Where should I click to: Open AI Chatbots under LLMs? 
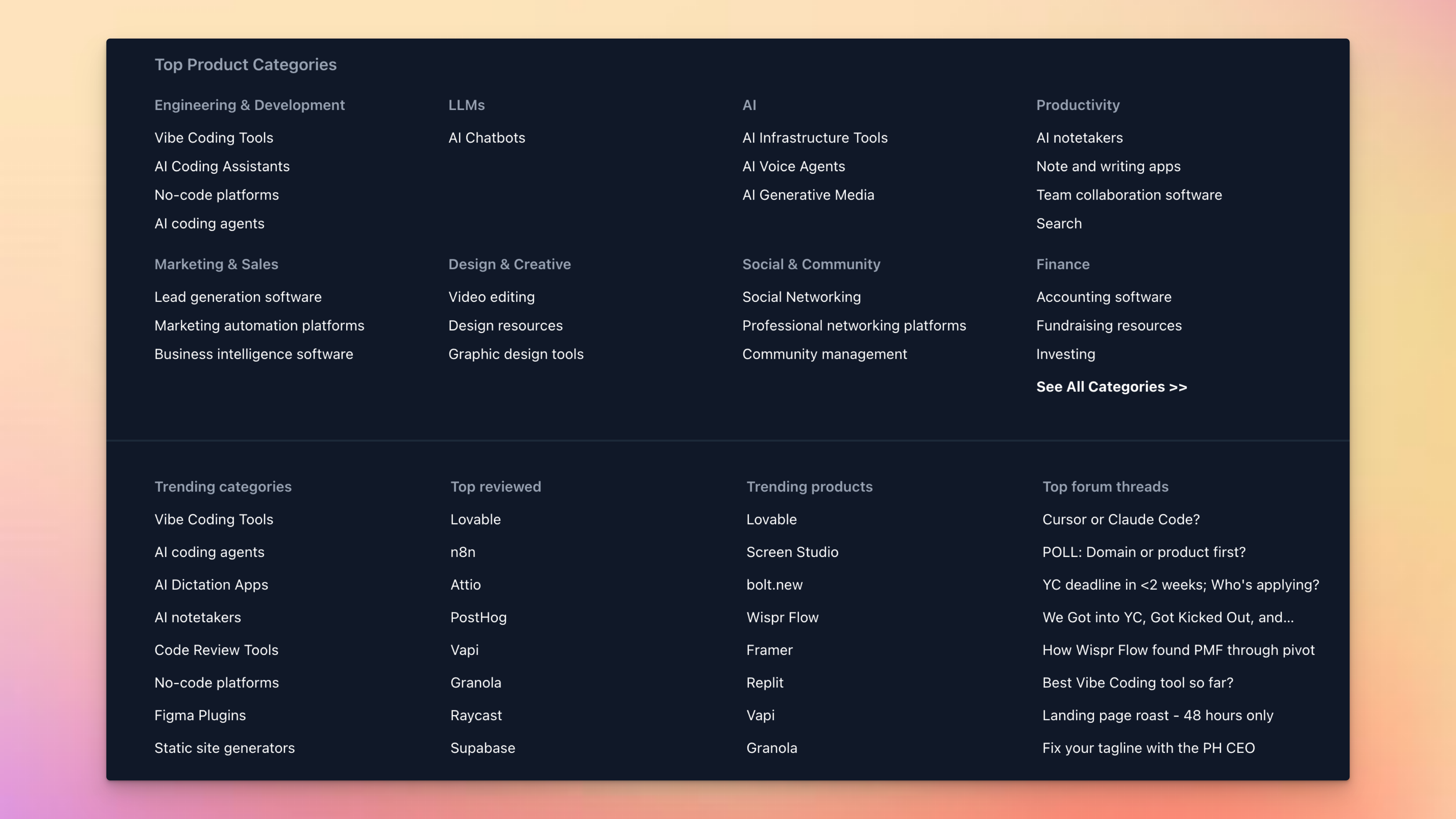click(486, 138)
